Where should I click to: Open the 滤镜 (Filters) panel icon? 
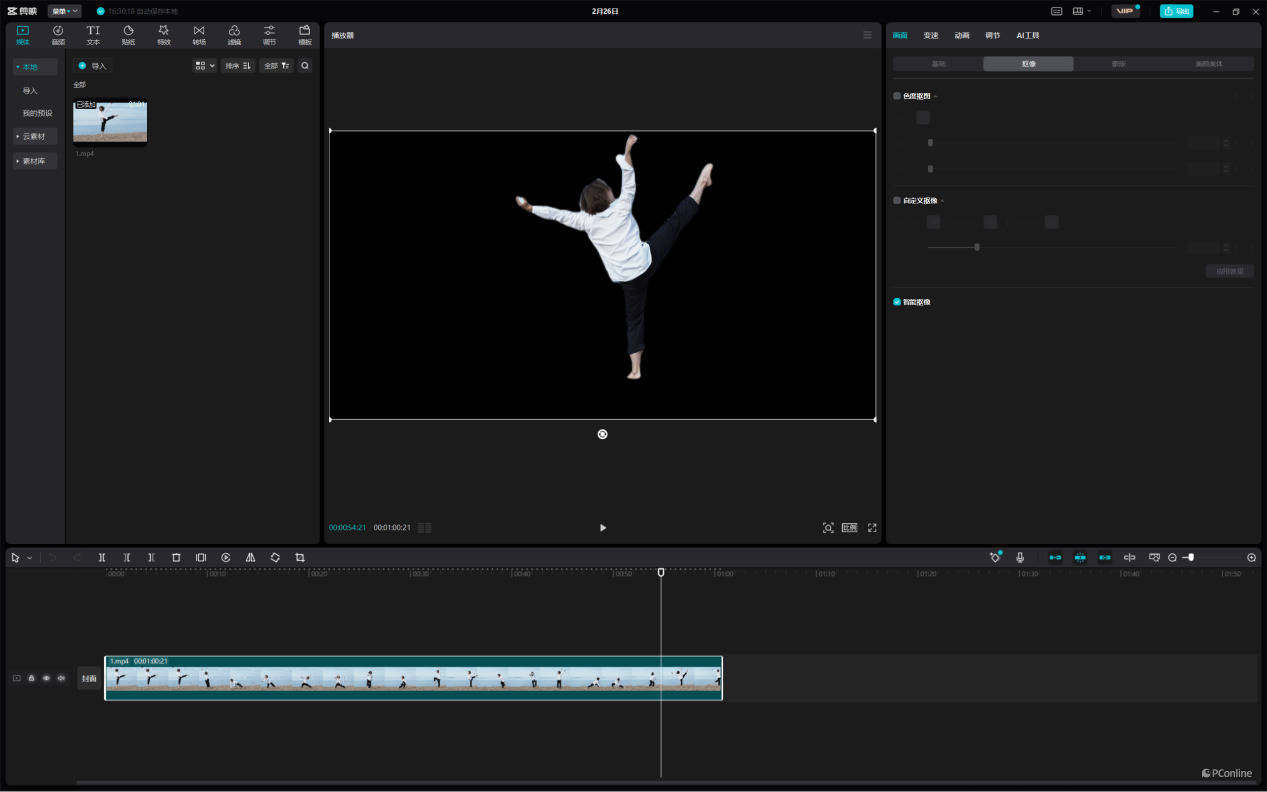click(234, 35)
